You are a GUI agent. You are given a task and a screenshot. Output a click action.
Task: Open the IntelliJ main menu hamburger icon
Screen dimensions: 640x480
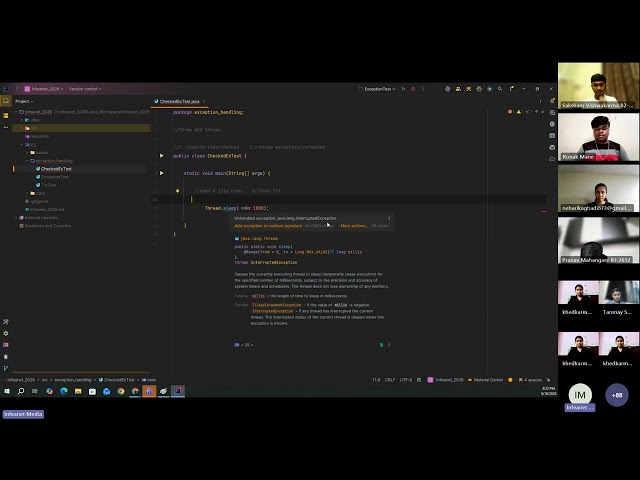point(17,89)
